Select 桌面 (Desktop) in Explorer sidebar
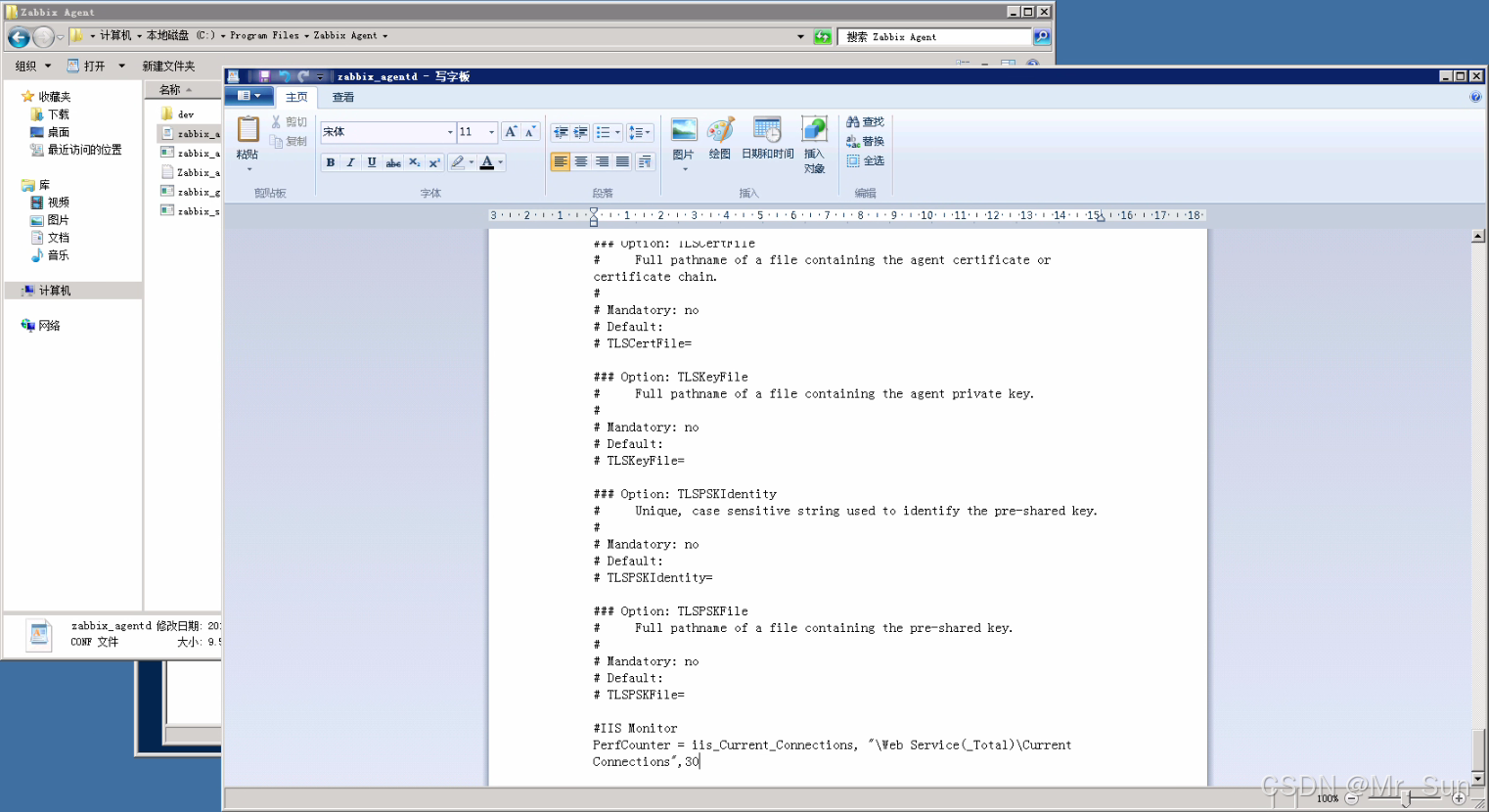Viewport: 1489px width, 812px height. (49, 132)
